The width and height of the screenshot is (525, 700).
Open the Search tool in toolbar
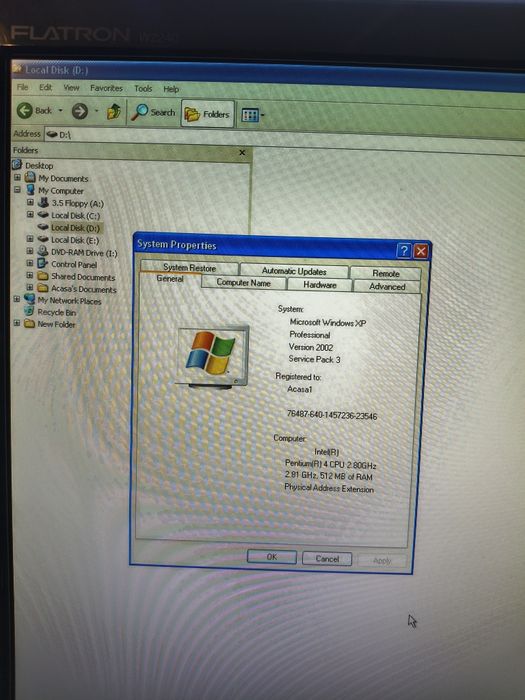point(153,112)
